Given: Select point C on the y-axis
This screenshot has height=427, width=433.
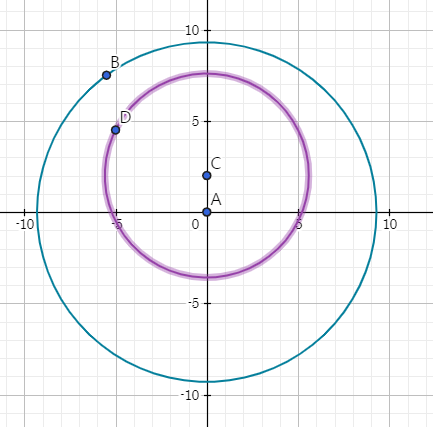Looking at the screenshot, I should tap(207, 175).
